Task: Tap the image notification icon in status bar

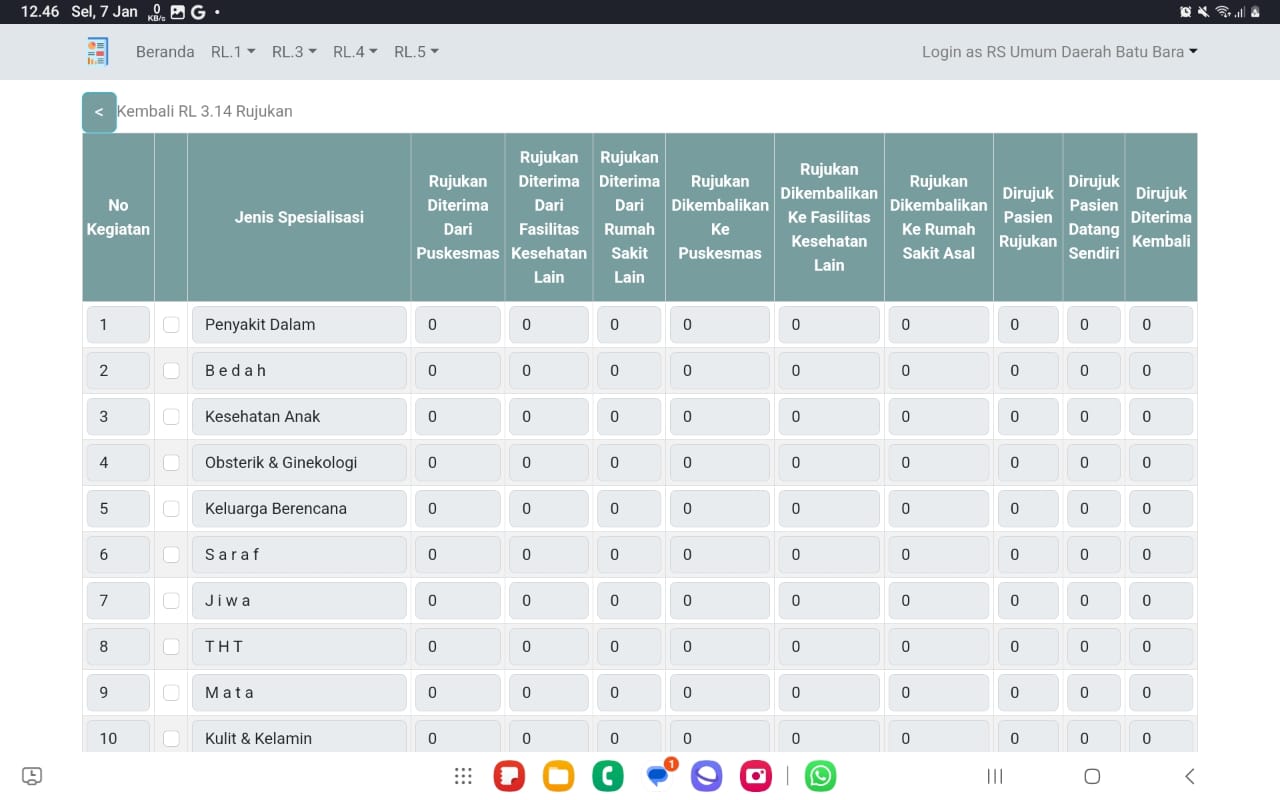Action: (178, 12)
